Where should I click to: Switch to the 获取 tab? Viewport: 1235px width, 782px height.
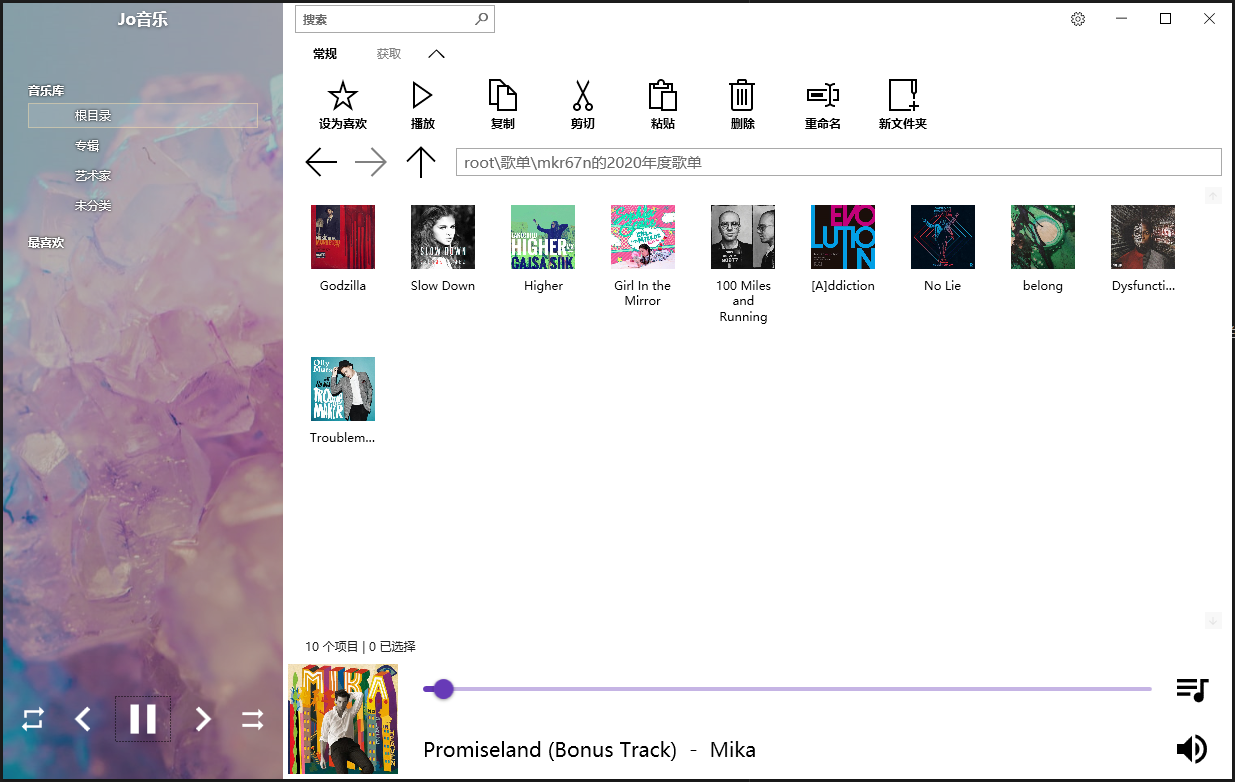pos(389,54)
